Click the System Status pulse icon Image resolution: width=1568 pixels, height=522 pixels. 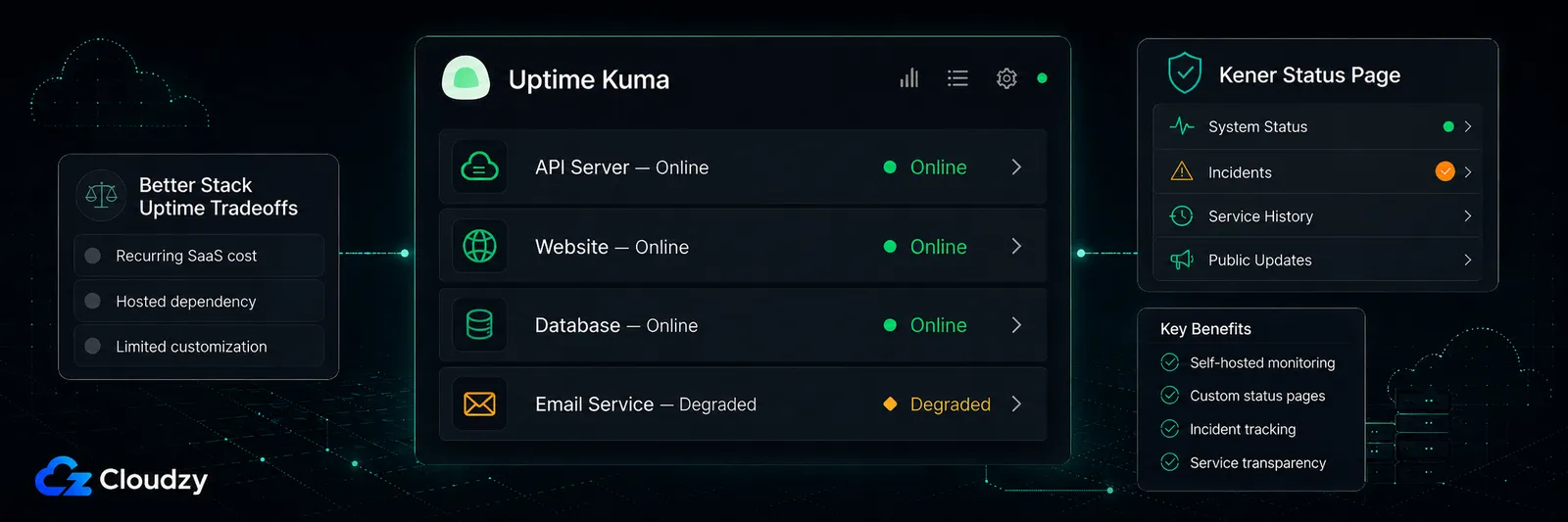1182,126
